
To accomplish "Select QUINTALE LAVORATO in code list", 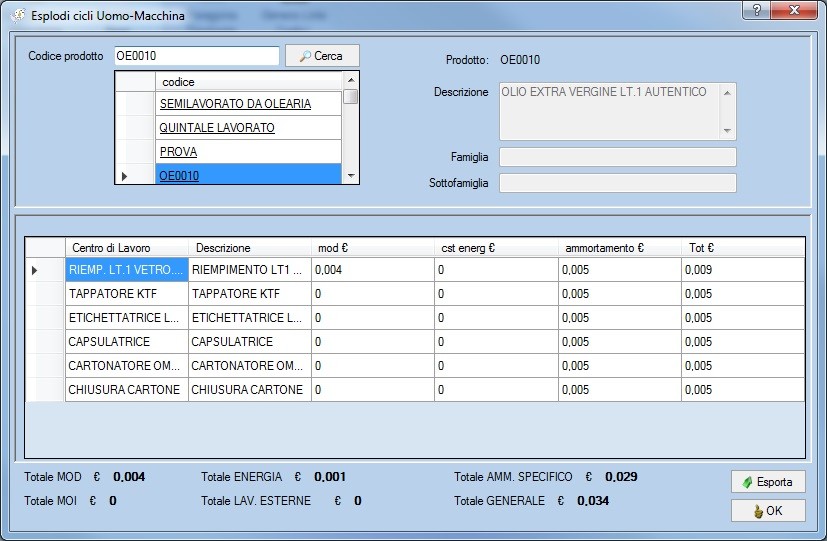I will pos(248,128).
